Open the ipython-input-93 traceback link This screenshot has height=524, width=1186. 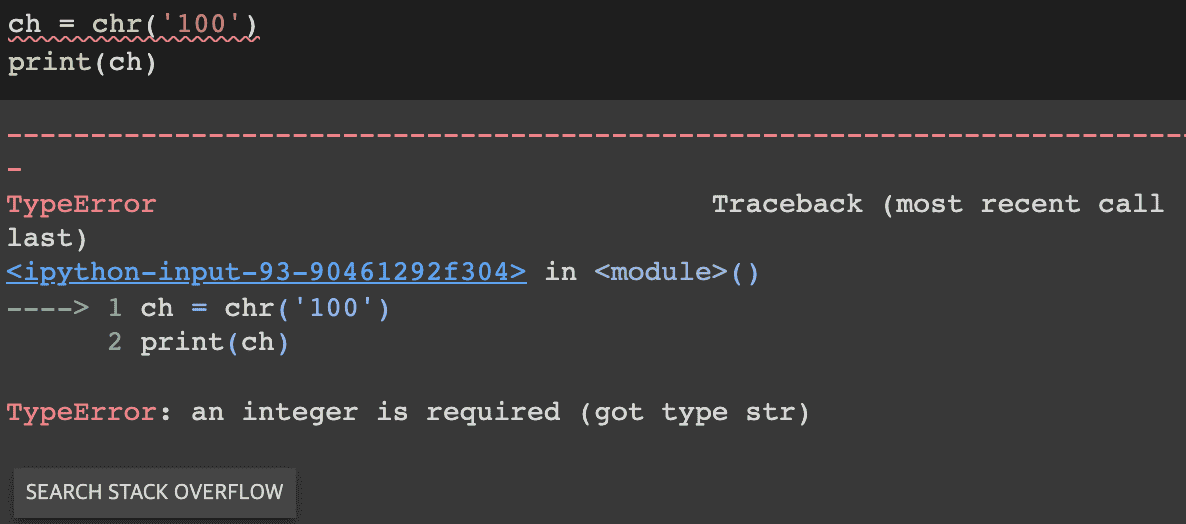266,272
